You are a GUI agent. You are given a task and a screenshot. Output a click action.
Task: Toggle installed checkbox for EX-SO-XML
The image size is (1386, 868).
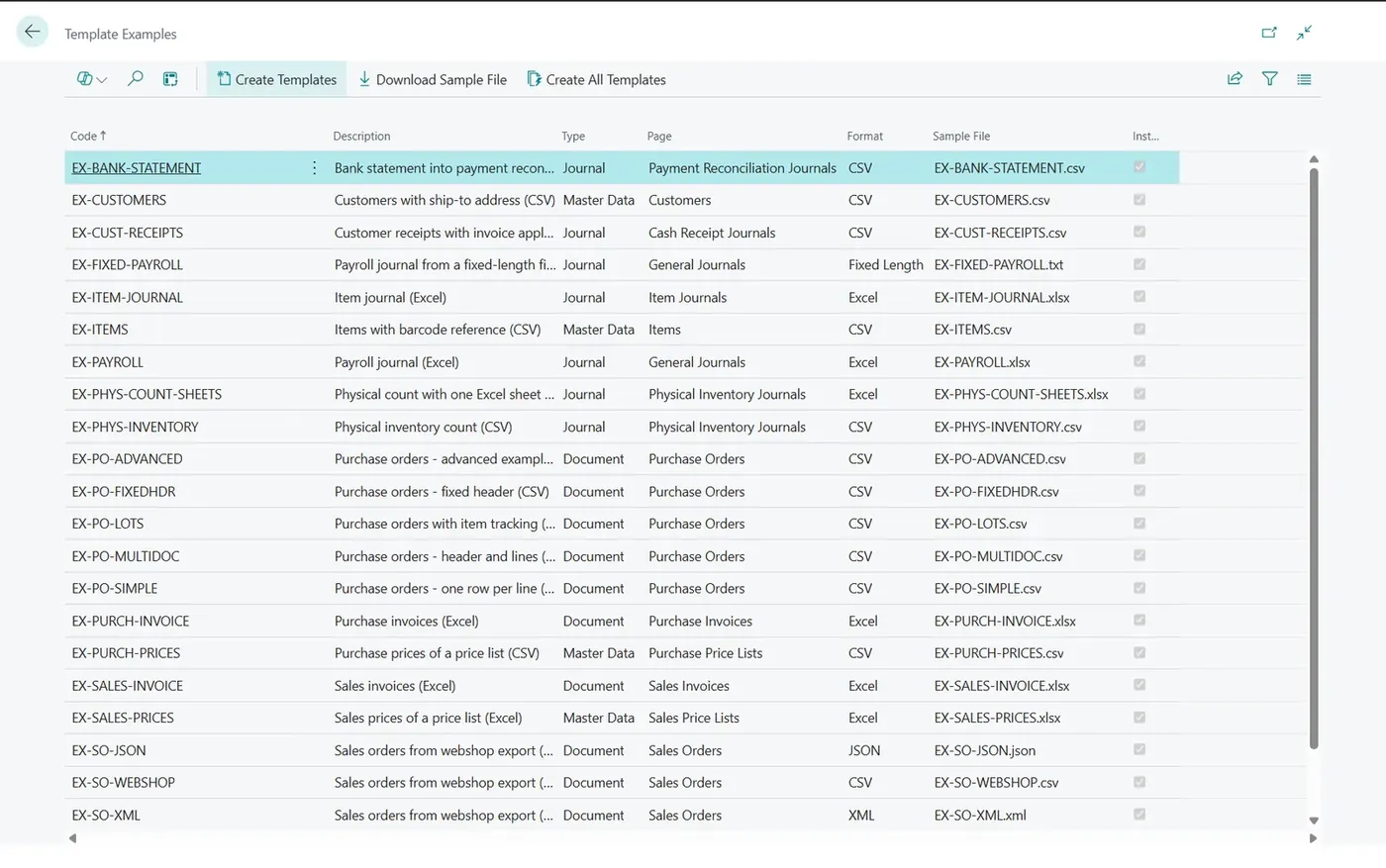pos(1139,815)
